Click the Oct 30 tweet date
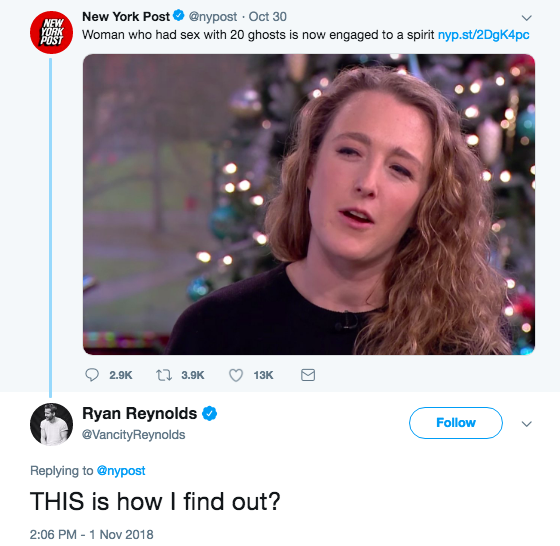Image resolution: width=560 pixels, height=546 pixels. coord(268,16)
